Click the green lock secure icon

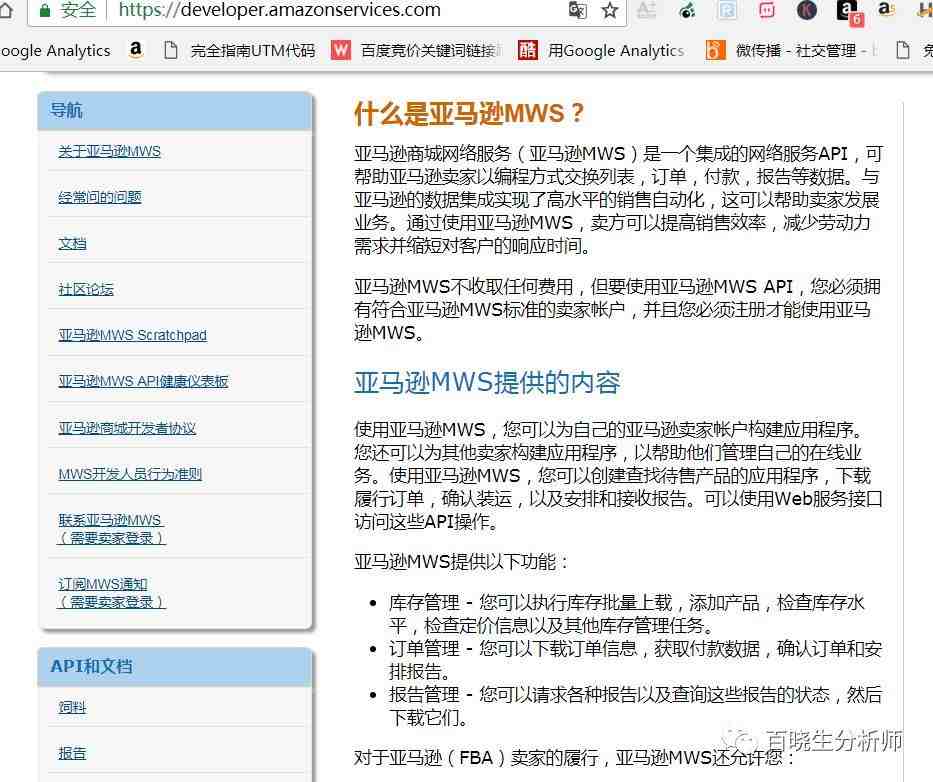[x=45, y=10]
